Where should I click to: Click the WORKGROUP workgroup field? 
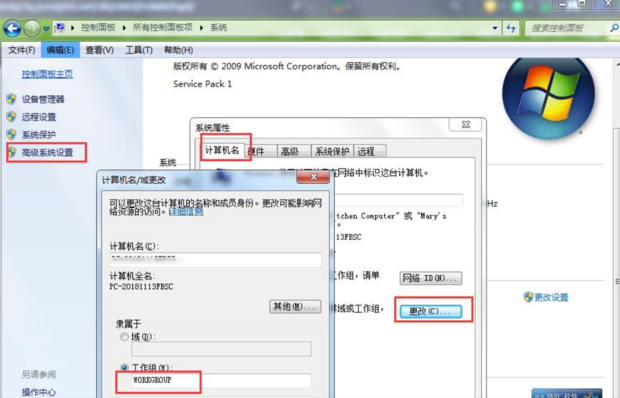[x=221, y=380]
